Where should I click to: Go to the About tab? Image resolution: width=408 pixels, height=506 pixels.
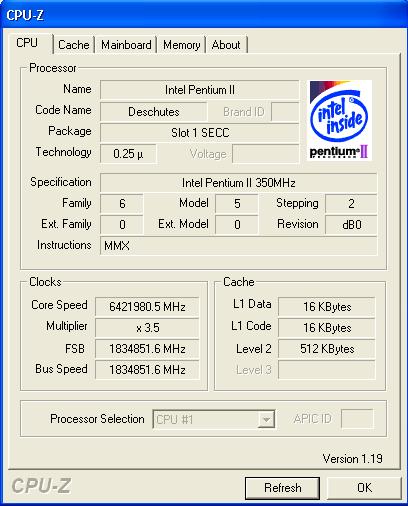226,45
